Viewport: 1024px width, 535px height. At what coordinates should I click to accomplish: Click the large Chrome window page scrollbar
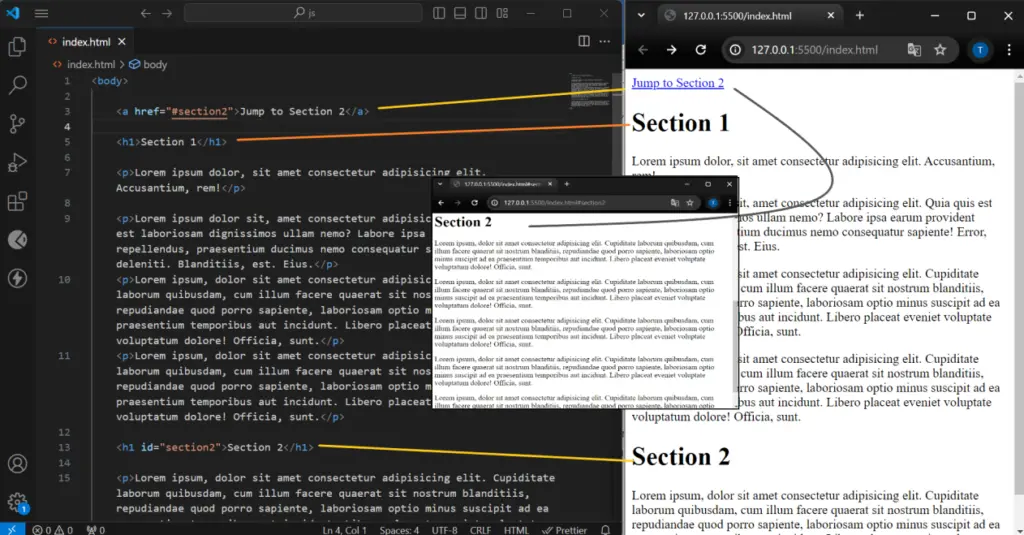coord(1019,287)
